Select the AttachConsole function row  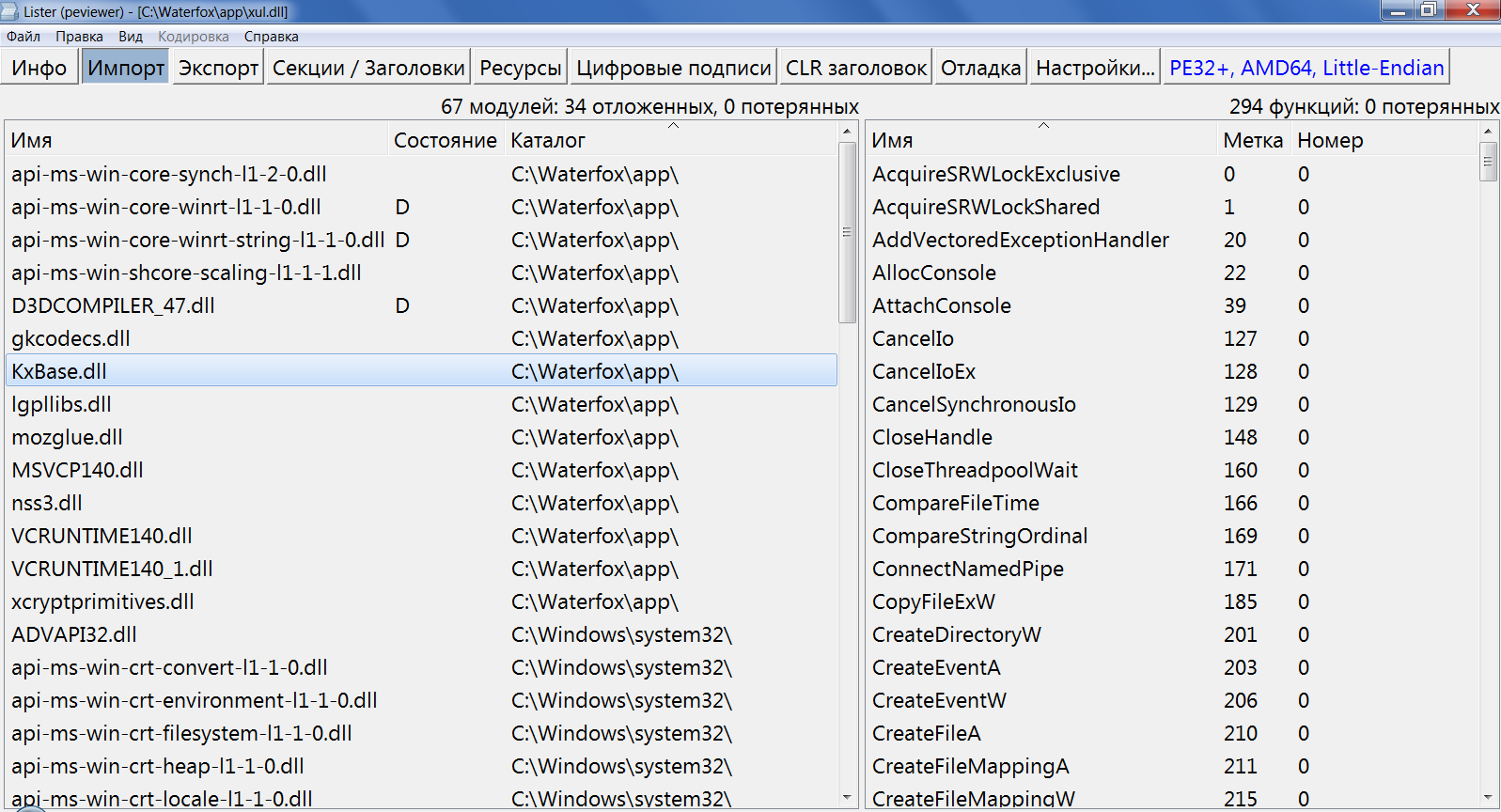pyautogui.click(x=1172, y=305)
